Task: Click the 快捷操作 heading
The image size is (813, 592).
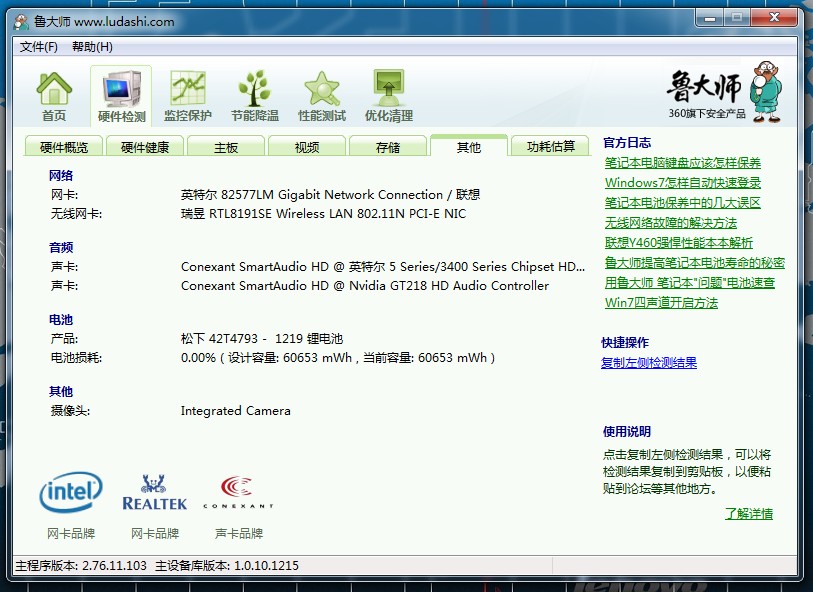Action: click(x=625, y=343)
